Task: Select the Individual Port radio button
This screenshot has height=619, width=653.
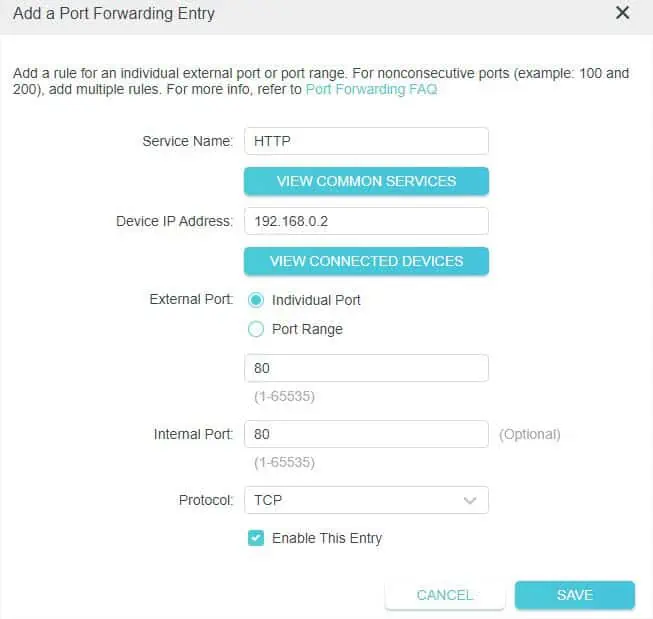Action: coord(256,300)
